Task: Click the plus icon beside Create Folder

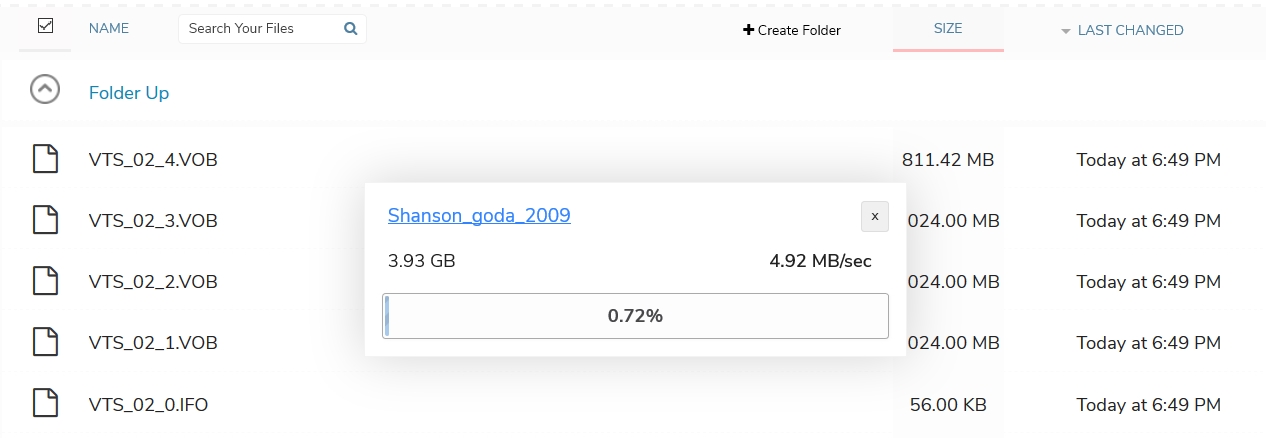Action: click(x=748, y=30)
